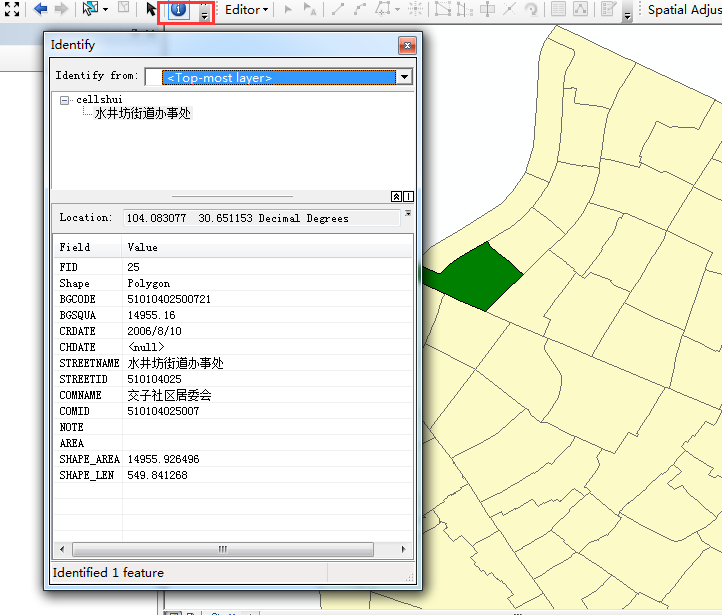
Task: Click the Select Elements arrow tool
Action: (x=151, y=10)
